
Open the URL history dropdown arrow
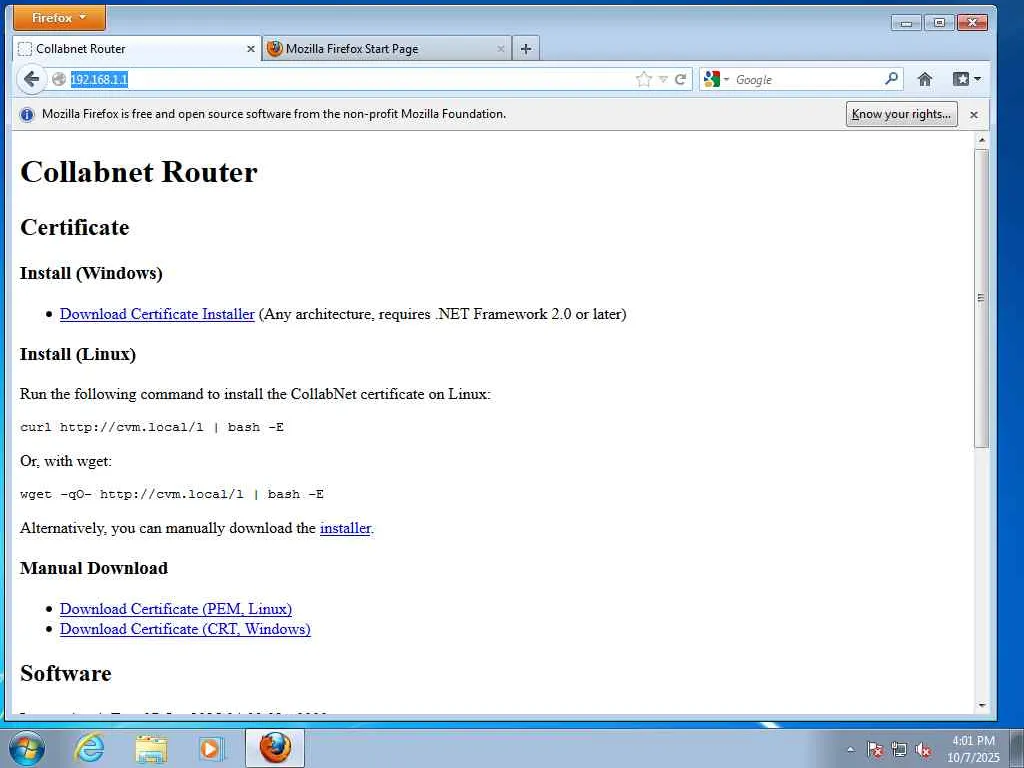click(x=663, y=79)
